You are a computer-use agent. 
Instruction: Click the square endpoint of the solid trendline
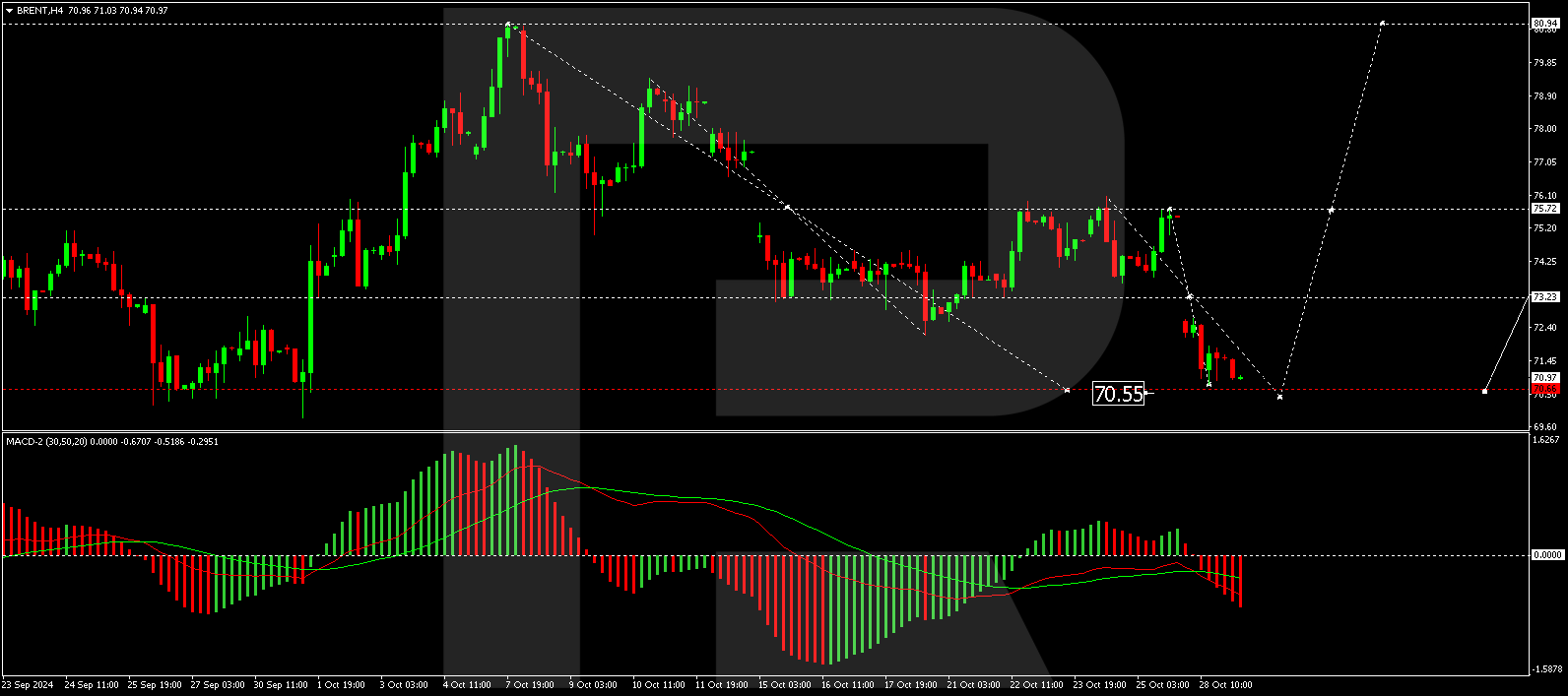pos(1484,391)
